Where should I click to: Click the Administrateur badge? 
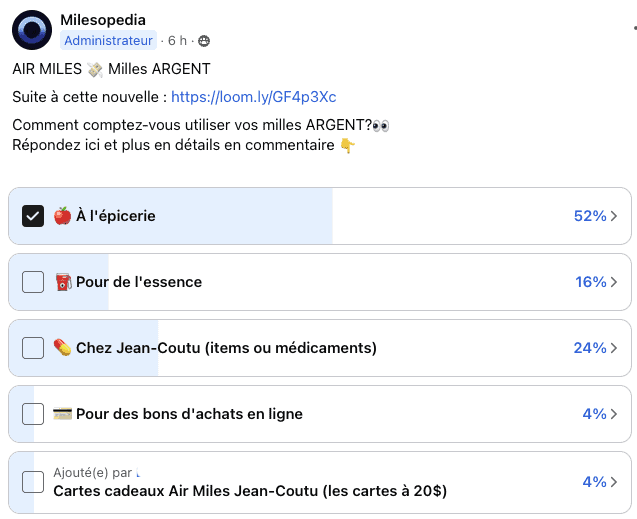(x=109, y=41)
